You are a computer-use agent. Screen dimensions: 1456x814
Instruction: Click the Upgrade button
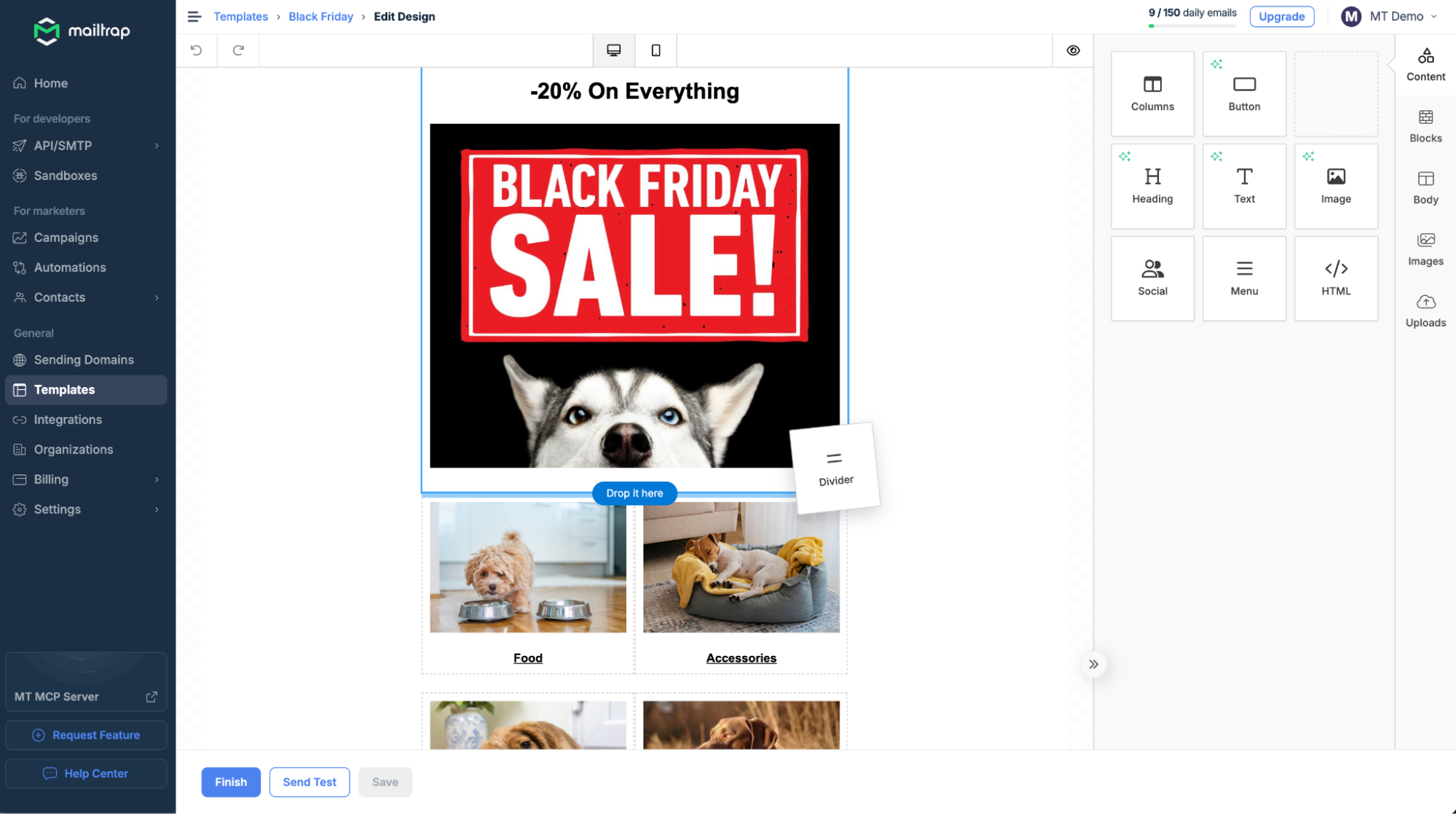(1282, 16)
